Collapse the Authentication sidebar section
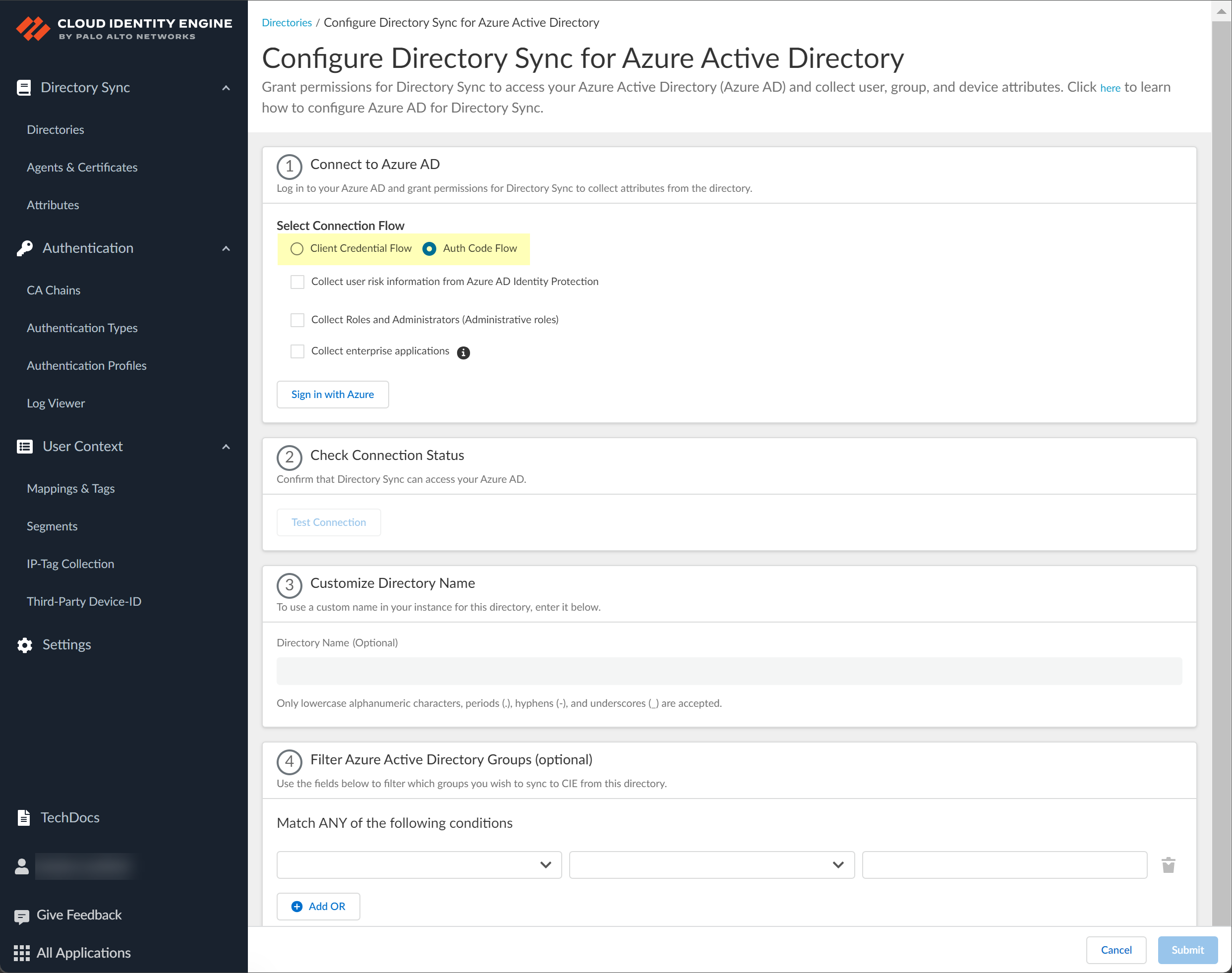The height and width of the screenshot is (973, 1232). (x=226, y=248)
